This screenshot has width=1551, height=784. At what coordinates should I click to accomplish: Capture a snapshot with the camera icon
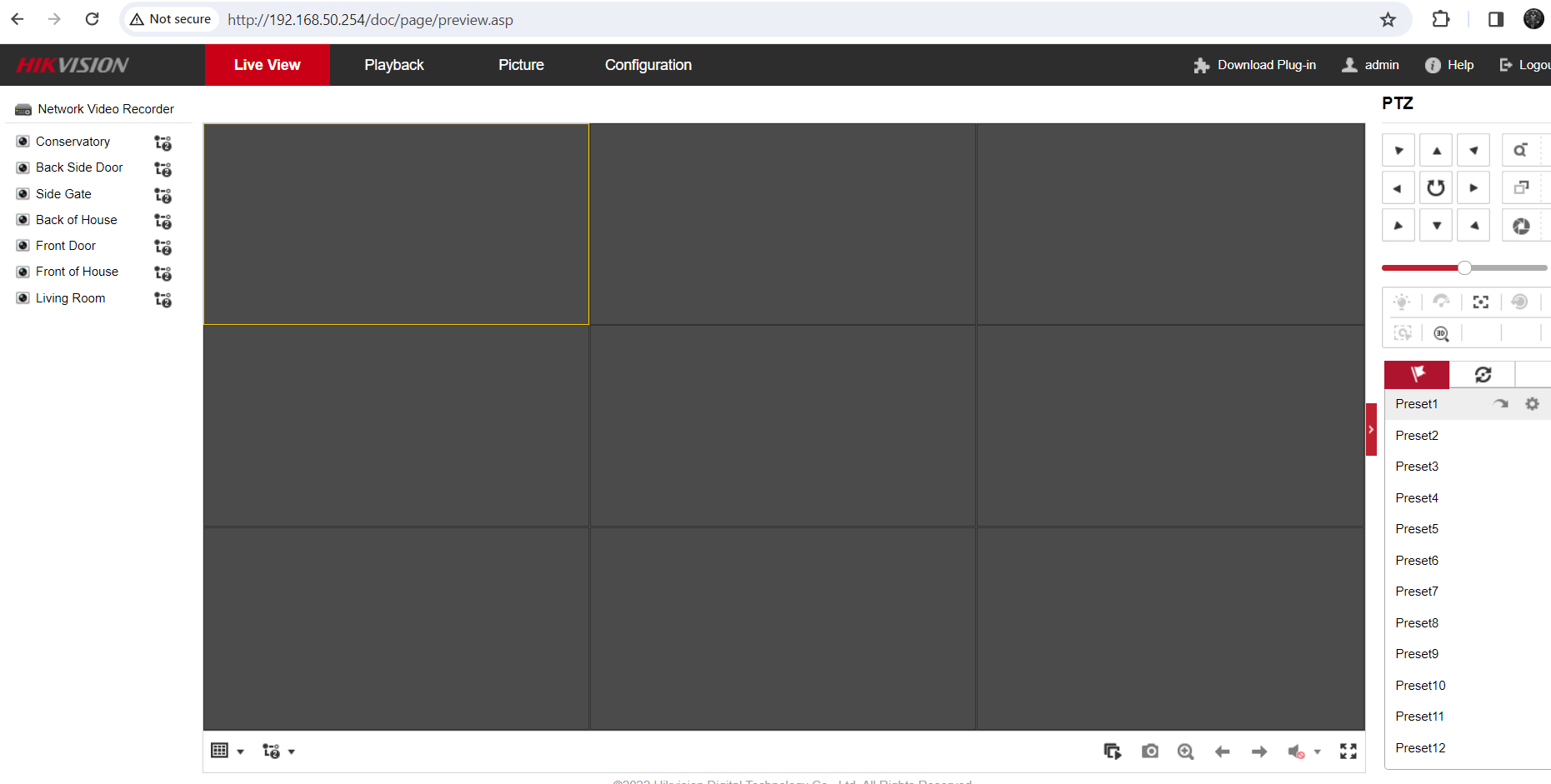pyautogui.click(x=1150, y=752)
